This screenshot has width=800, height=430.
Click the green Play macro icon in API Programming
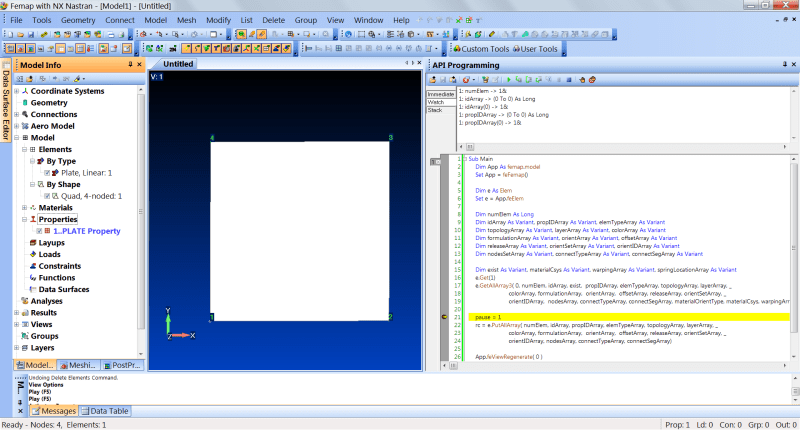(x=509, y=80)
